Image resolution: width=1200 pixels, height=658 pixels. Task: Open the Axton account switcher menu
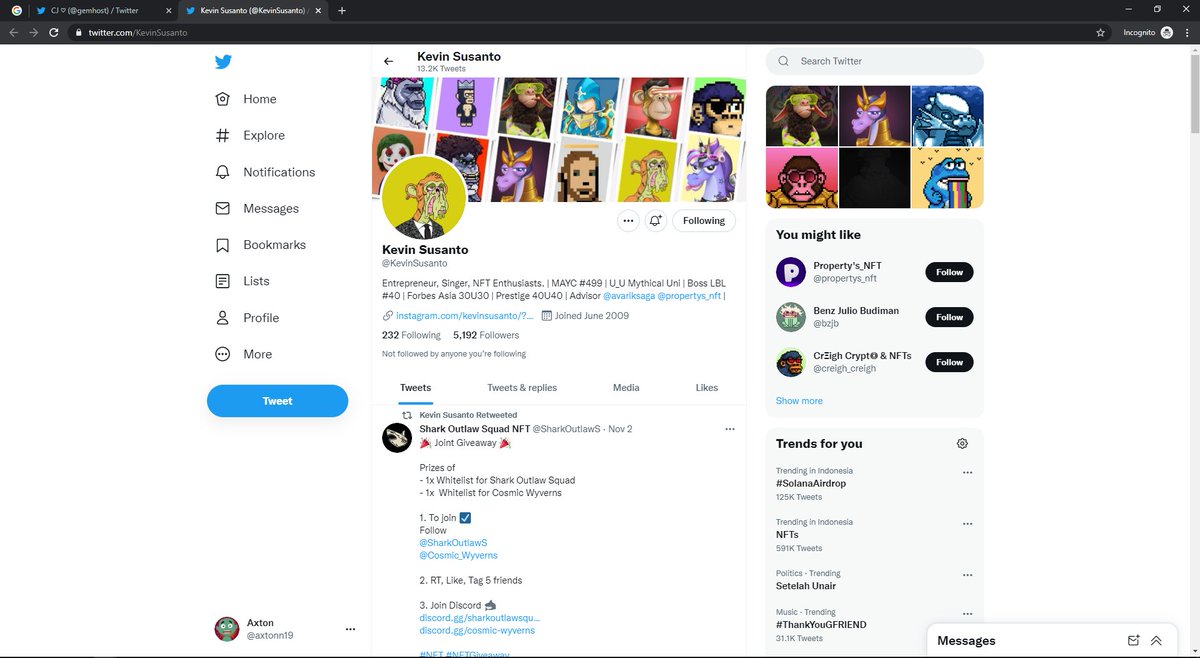coord(350,629)
